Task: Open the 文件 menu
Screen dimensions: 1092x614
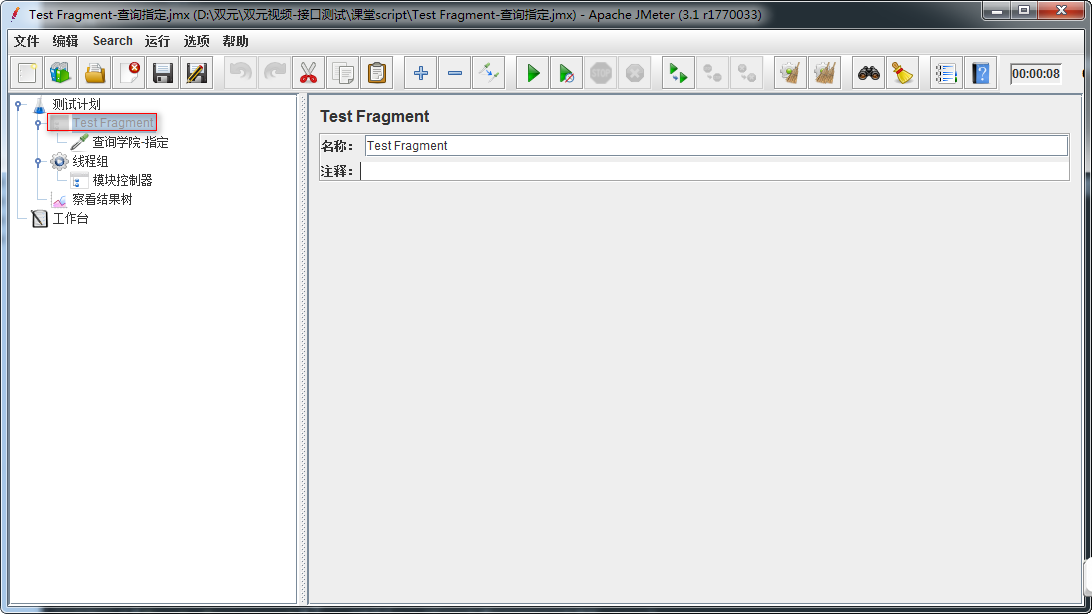Action: tap(26, 41)
